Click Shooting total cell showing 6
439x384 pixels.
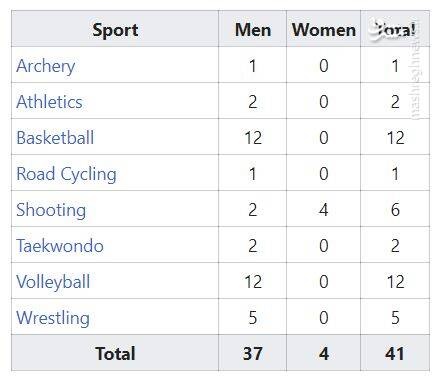pyautogui.click(x=395, y=210)
